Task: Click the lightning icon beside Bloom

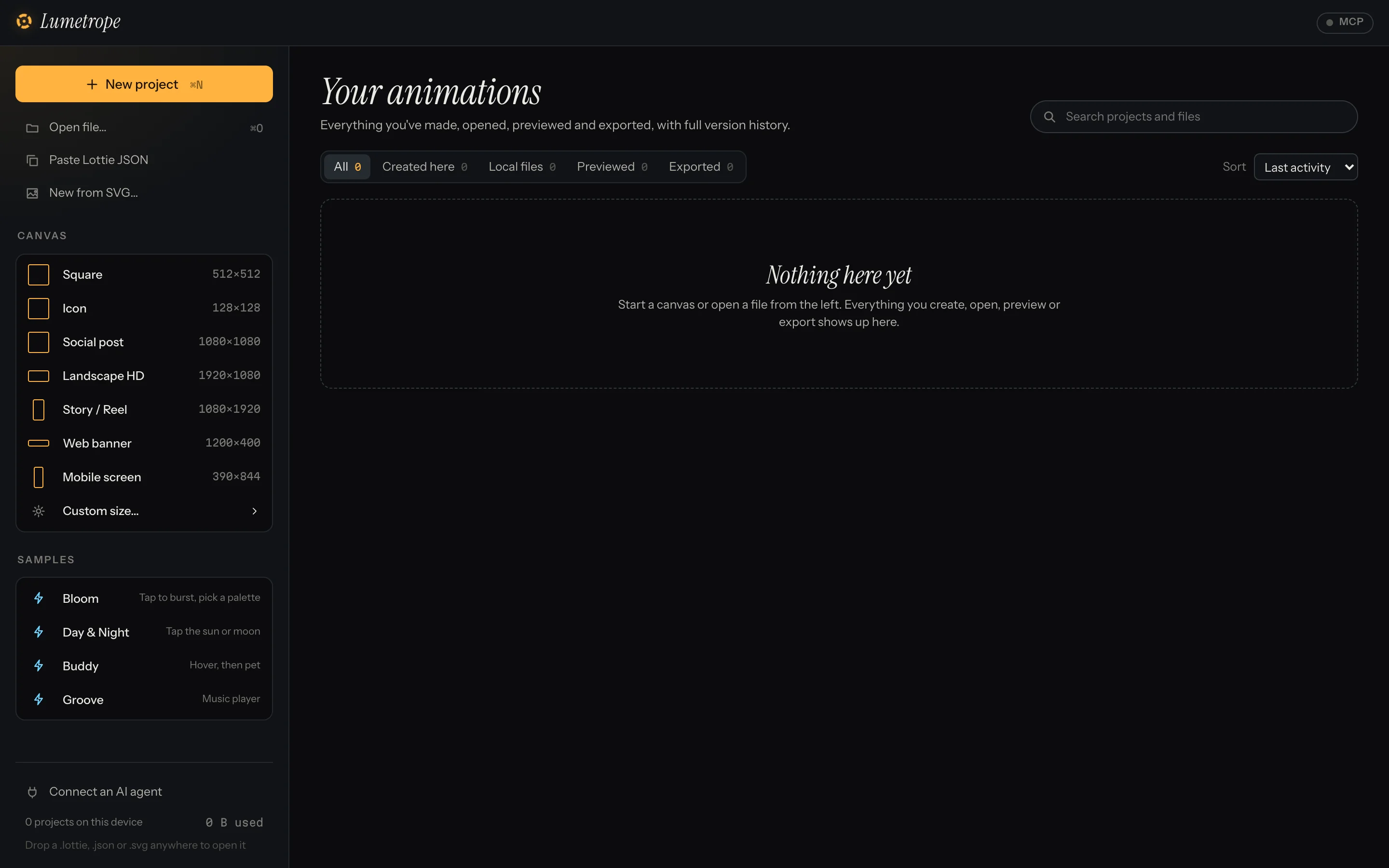Action: coord(39,598)
